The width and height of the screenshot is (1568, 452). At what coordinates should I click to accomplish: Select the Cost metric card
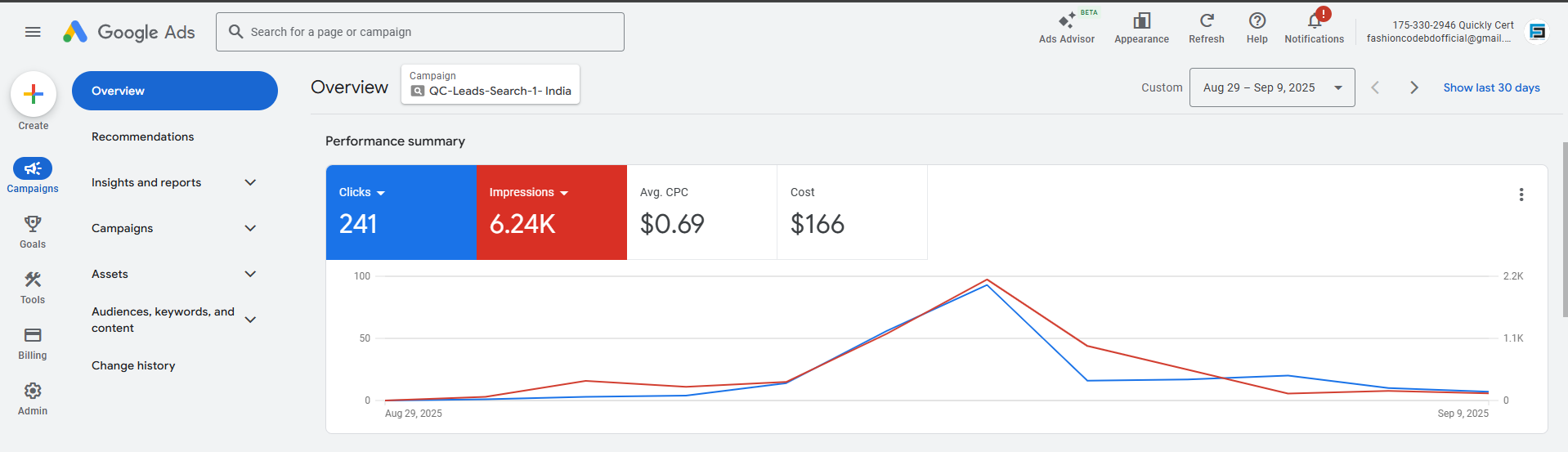[852, 213]
